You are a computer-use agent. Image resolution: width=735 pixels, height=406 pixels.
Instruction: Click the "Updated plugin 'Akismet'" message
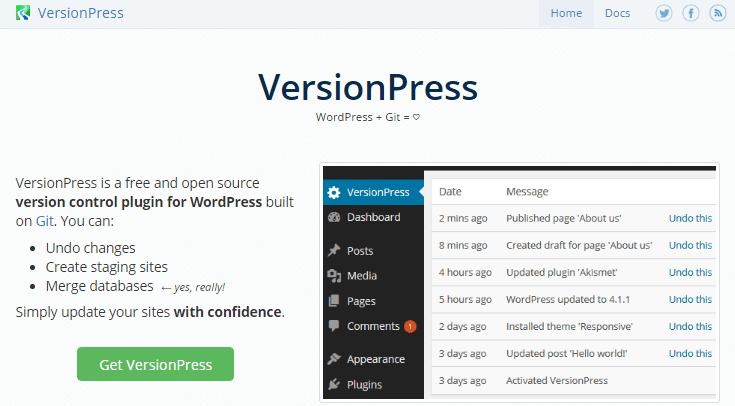562,272
